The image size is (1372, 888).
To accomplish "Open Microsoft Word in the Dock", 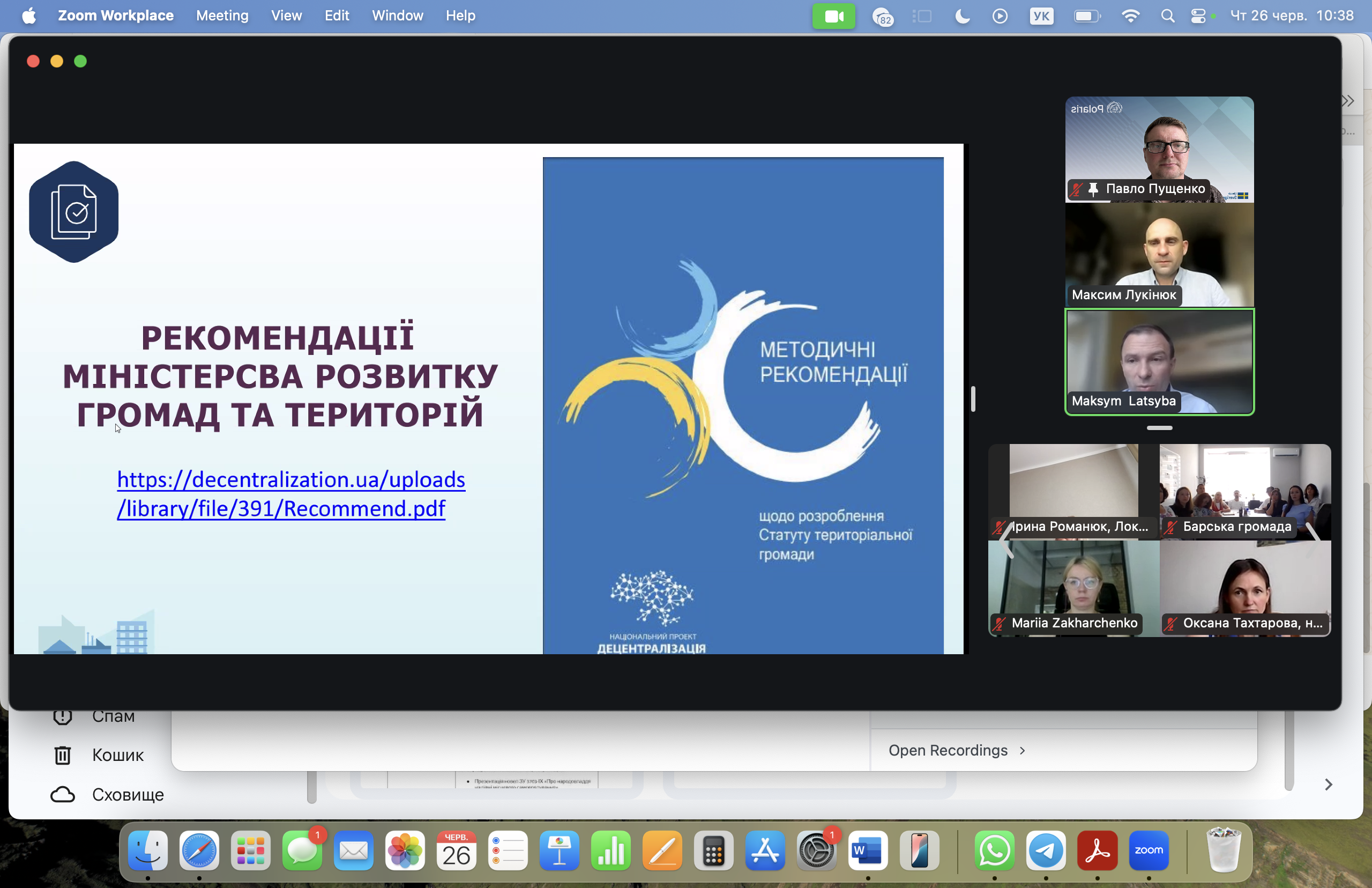I will pos(868,850).
